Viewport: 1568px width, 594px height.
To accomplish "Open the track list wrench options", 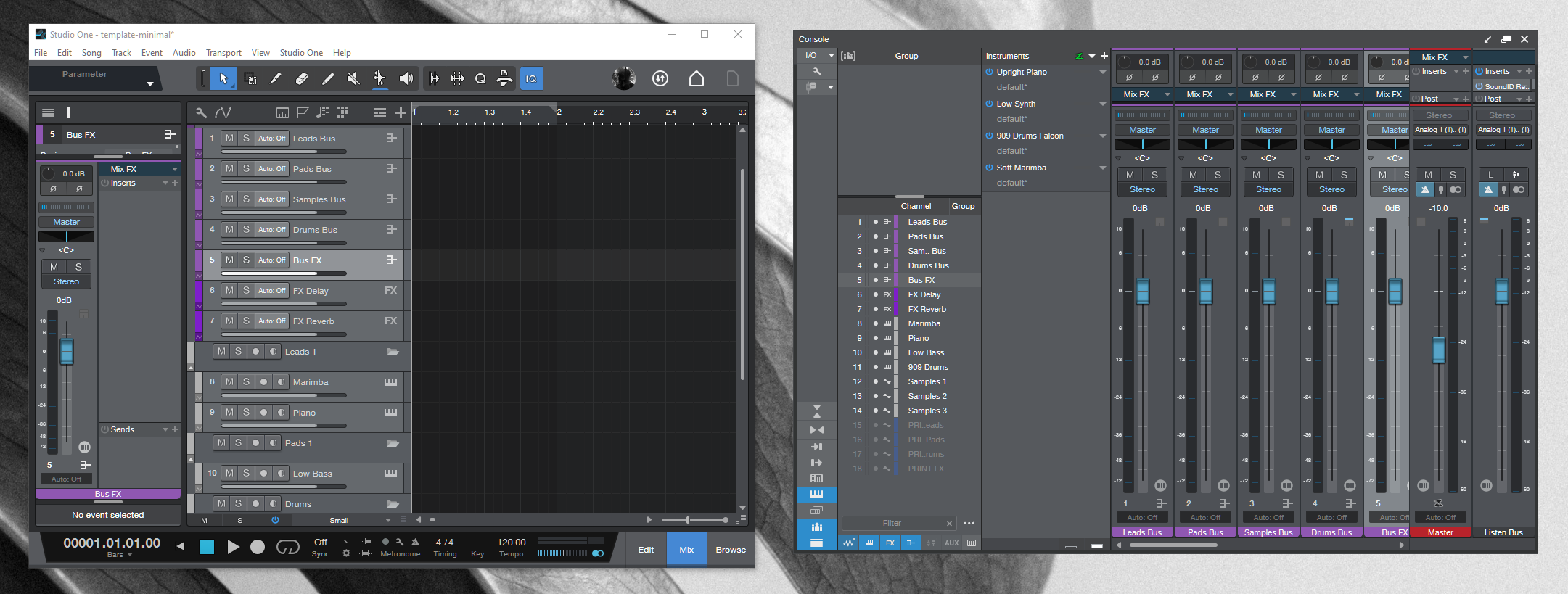I will [201, 112].
